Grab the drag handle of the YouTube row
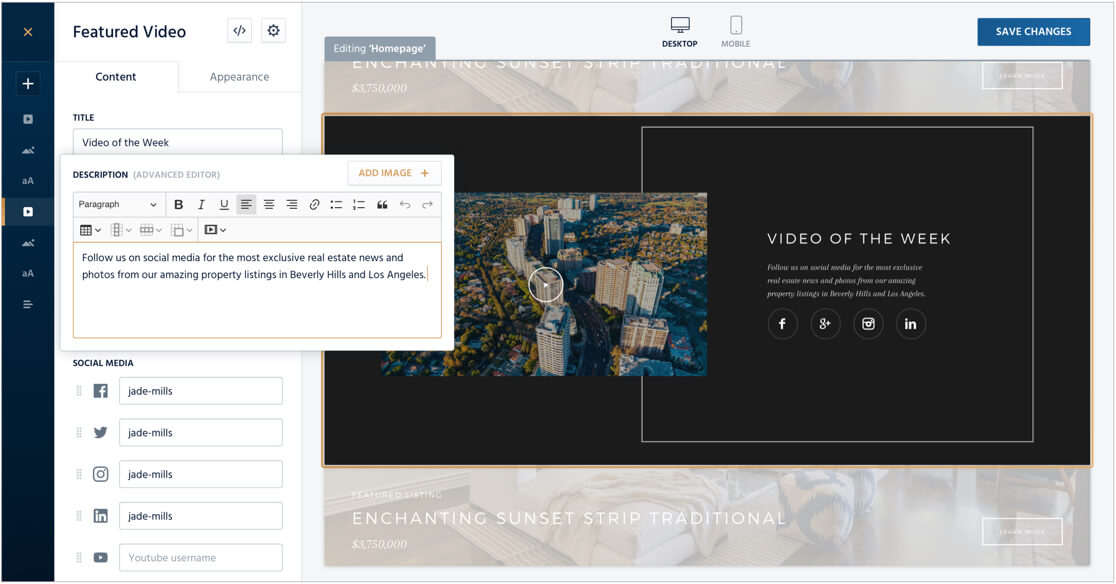 [79, 558]
